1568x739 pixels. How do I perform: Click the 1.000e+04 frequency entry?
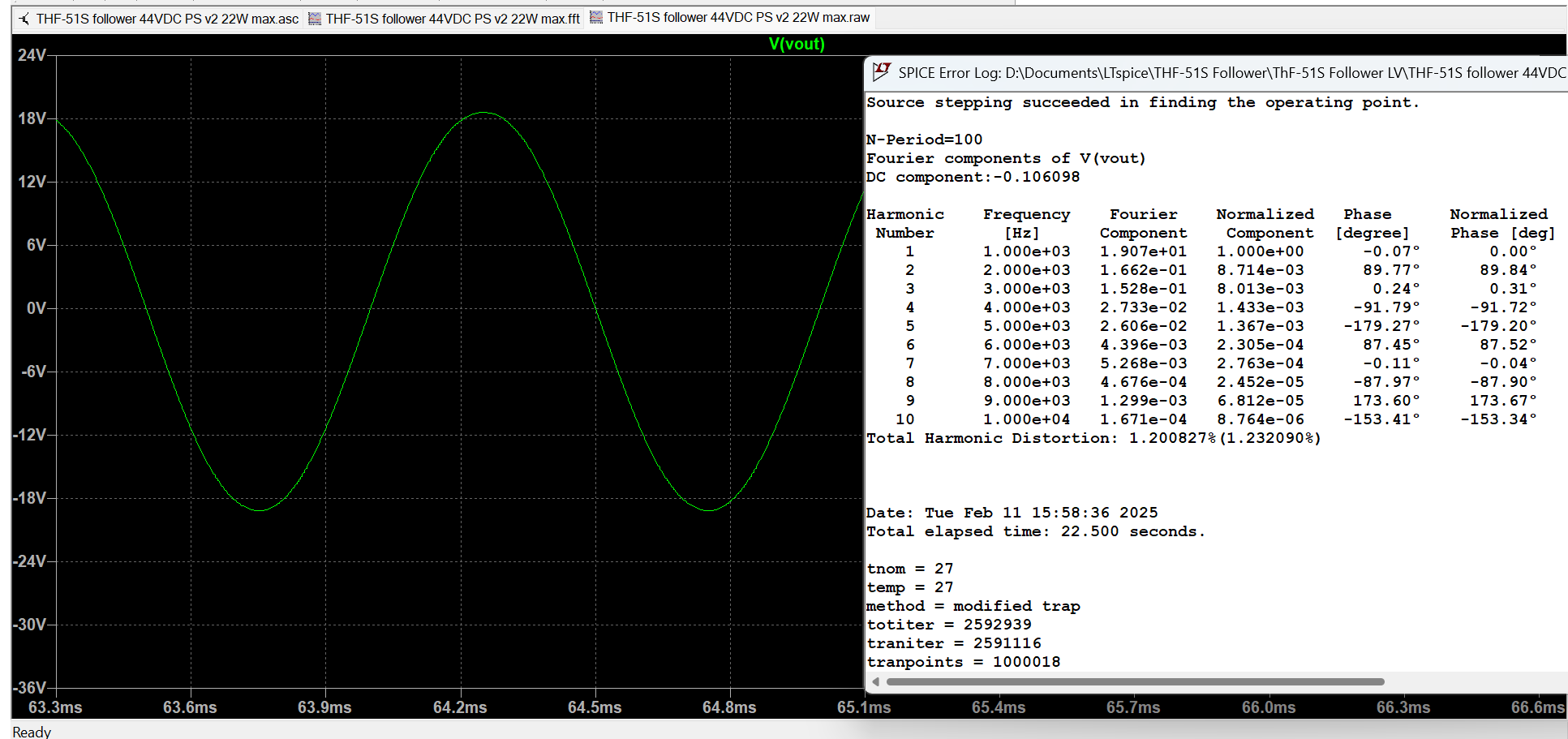coord(1026,419)
